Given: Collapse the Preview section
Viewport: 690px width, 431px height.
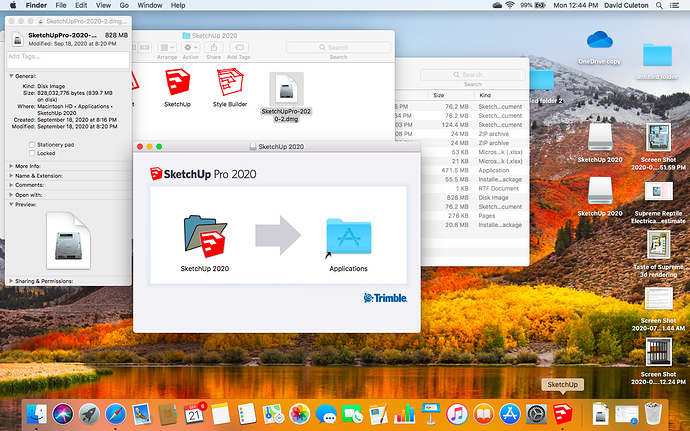Looking at the screenshot, I should click(x=11, y=204).
